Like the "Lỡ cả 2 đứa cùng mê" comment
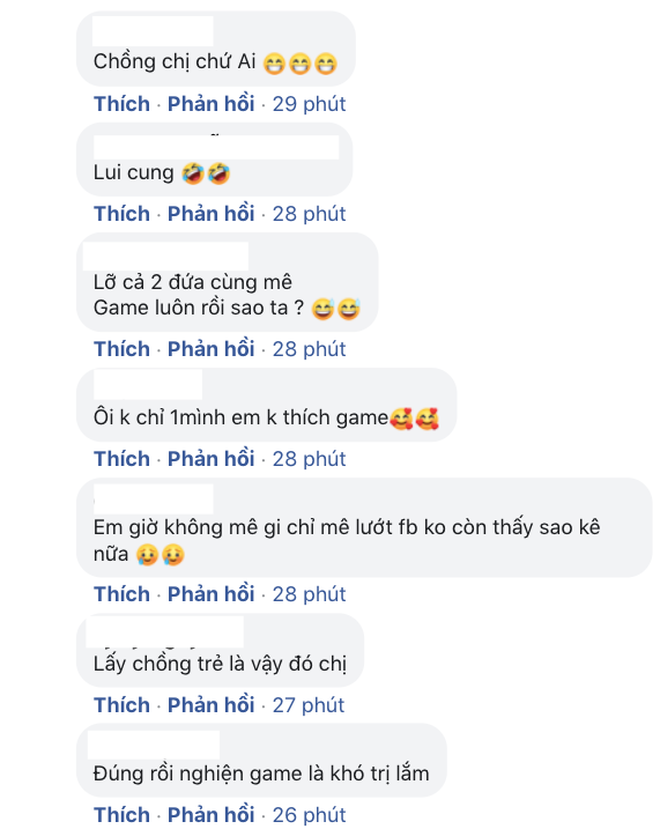 tap(121, 349)
